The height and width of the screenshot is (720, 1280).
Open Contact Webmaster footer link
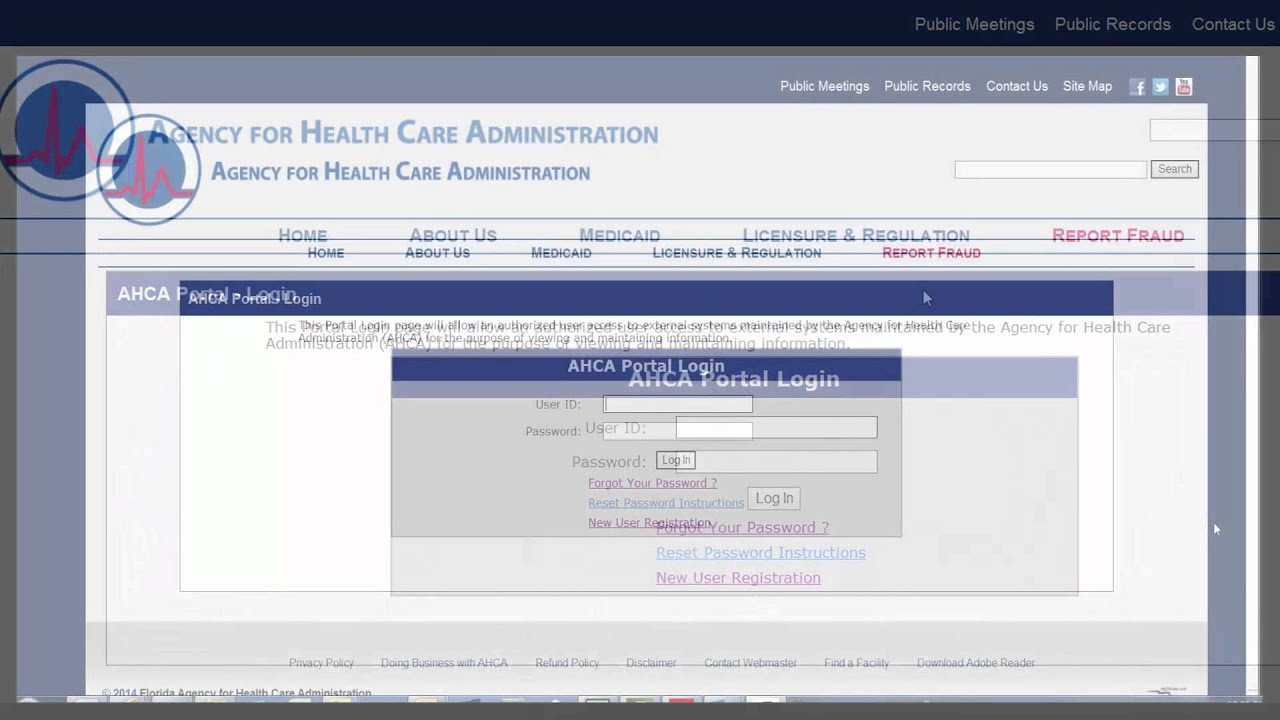coord(750,663)
